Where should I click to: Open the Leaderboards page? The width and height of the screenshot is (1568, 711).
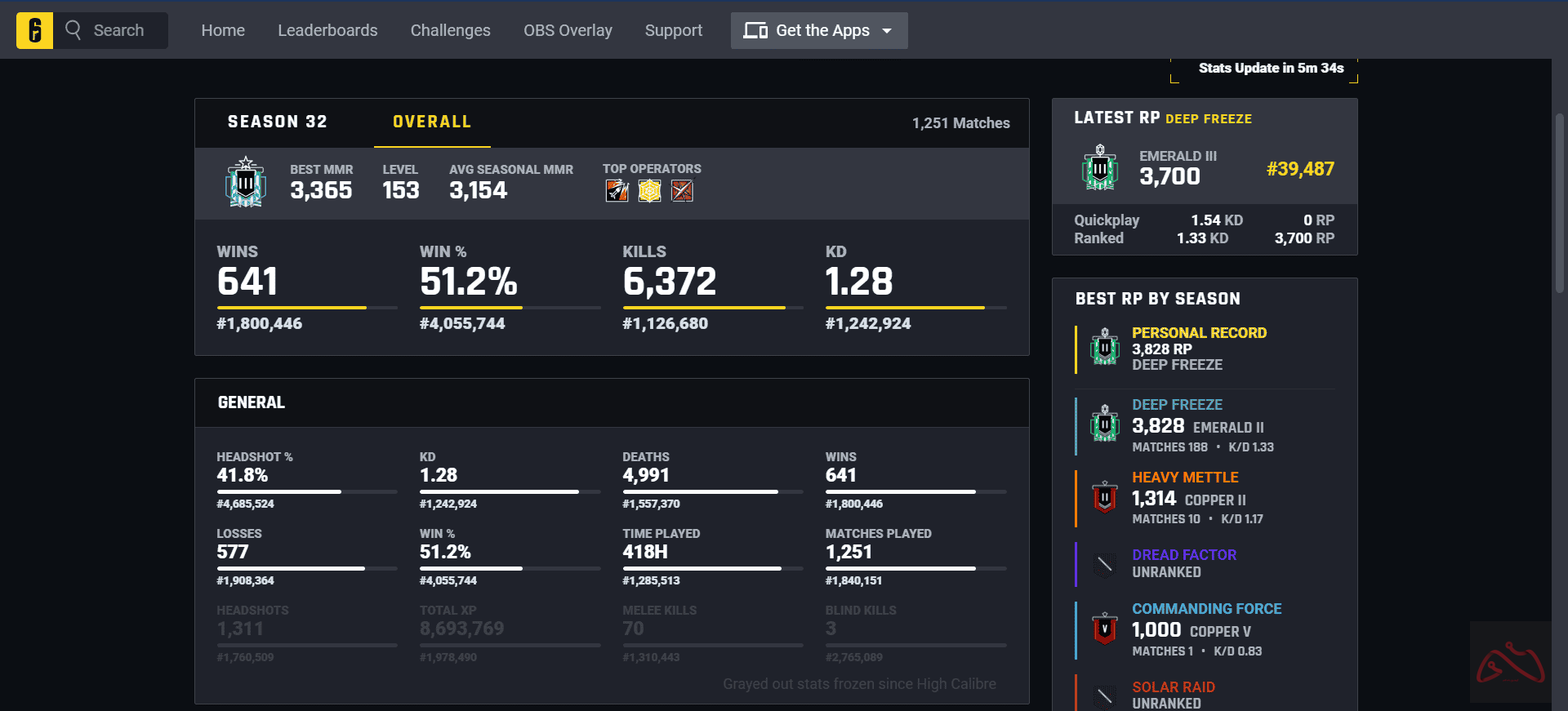[327, 30]
